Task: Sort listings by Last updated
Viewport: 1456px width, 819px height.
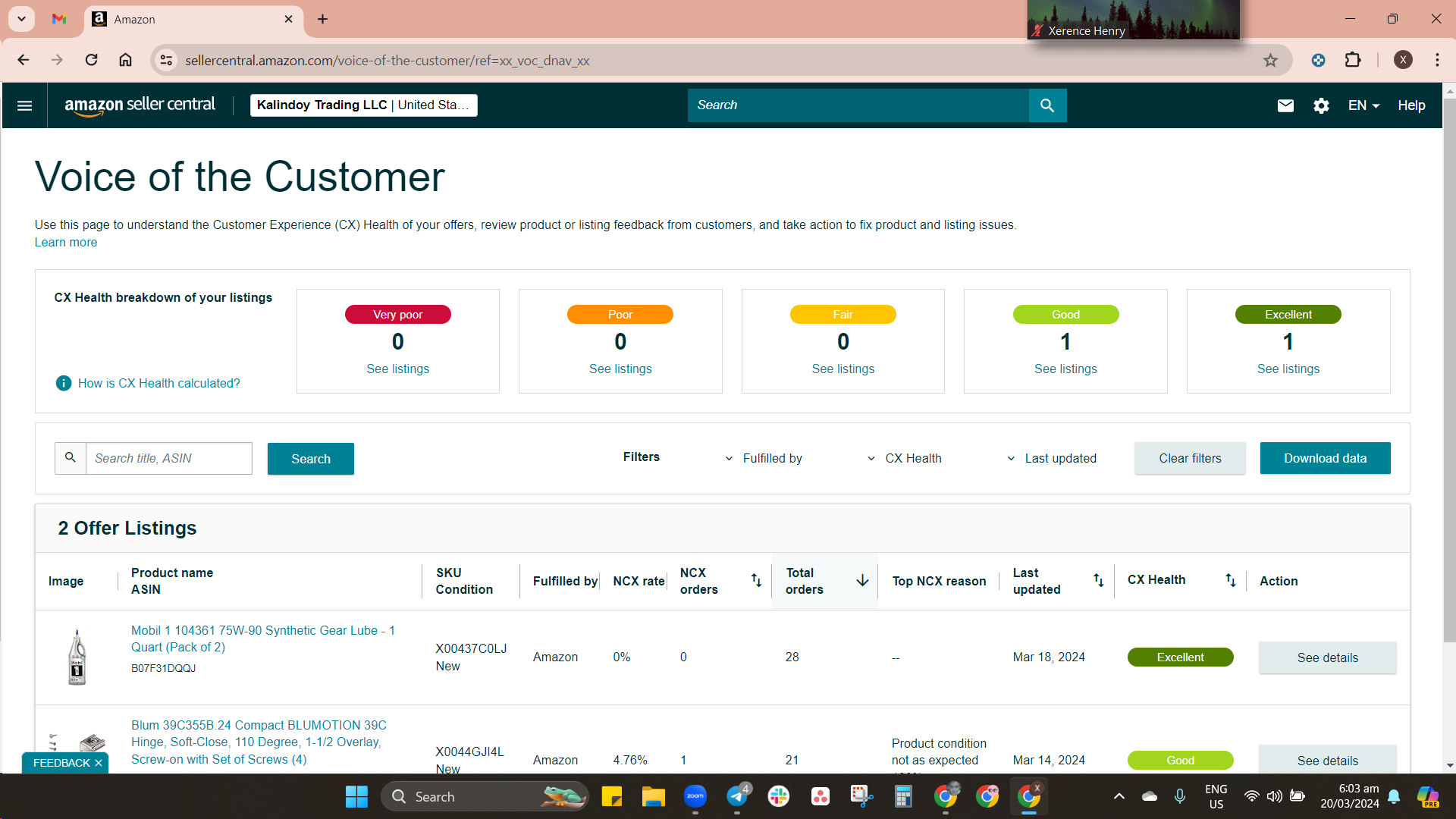Action: [x=1098, y=580]
